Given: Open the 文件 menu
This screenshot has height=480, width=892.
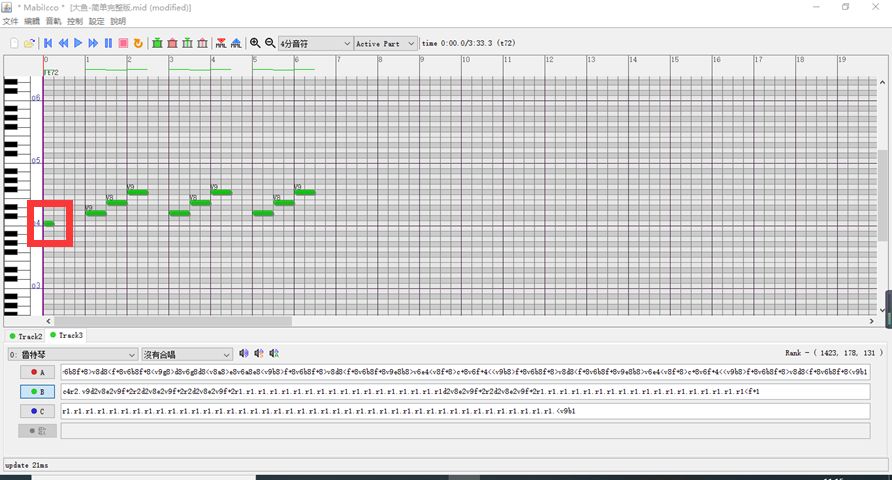Looking at the screenshot, I should (10, 21).
